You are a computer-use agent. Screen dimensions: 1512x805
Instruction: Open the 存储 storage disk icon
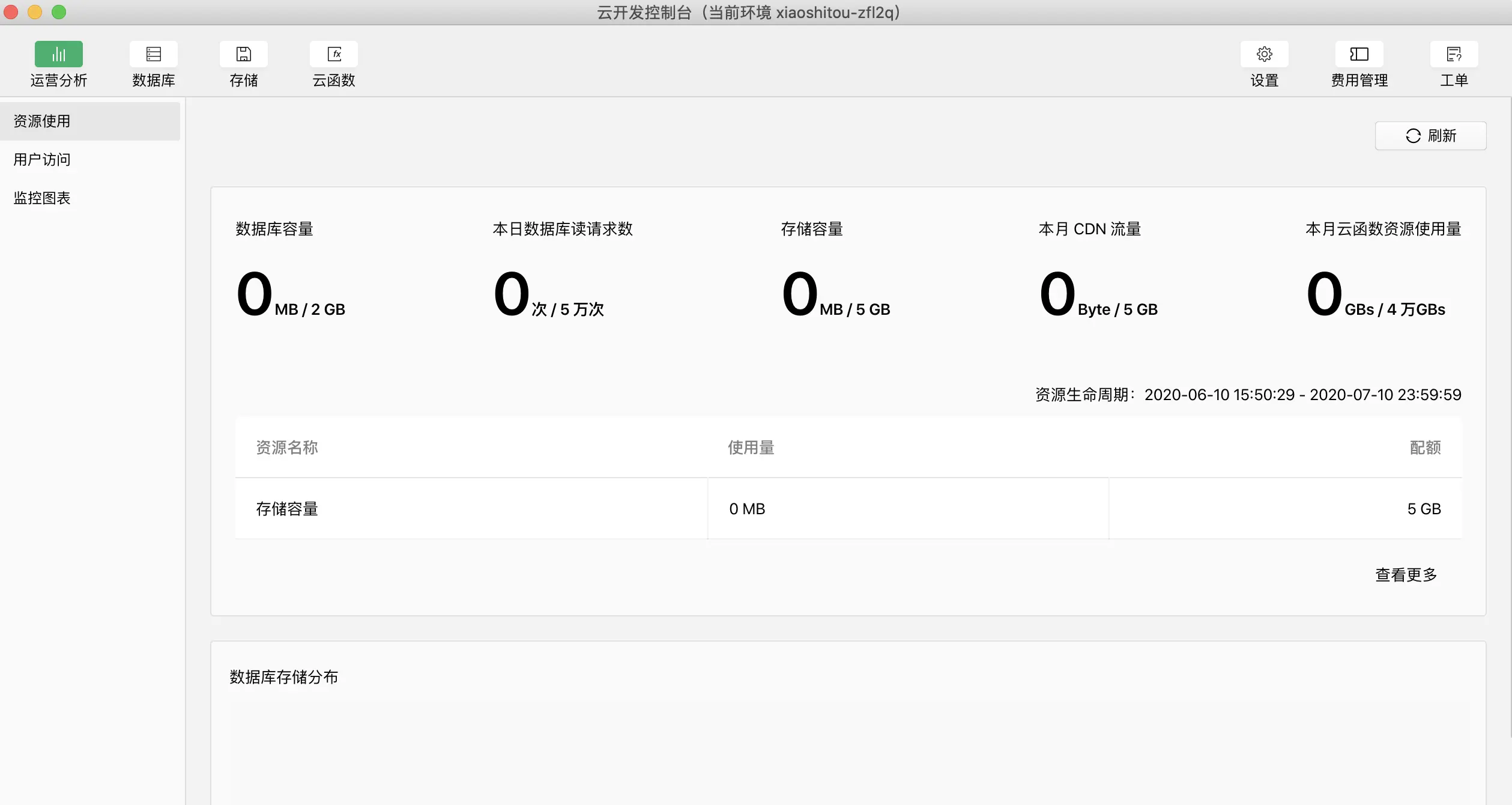pyautogui.click(x=243, y=54)
